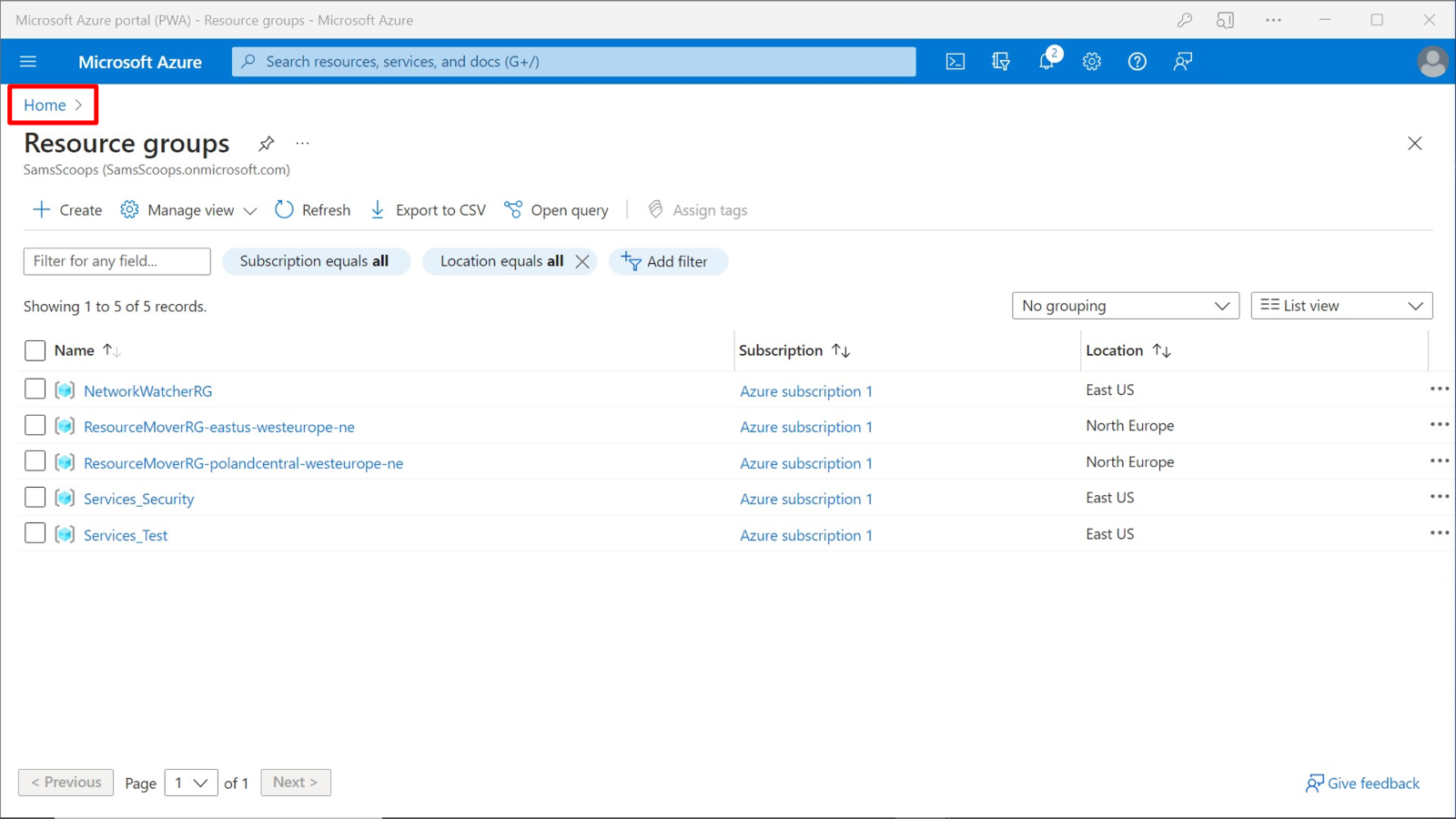
Task: Click the Create plus button
Action: (x=67, y=210)
